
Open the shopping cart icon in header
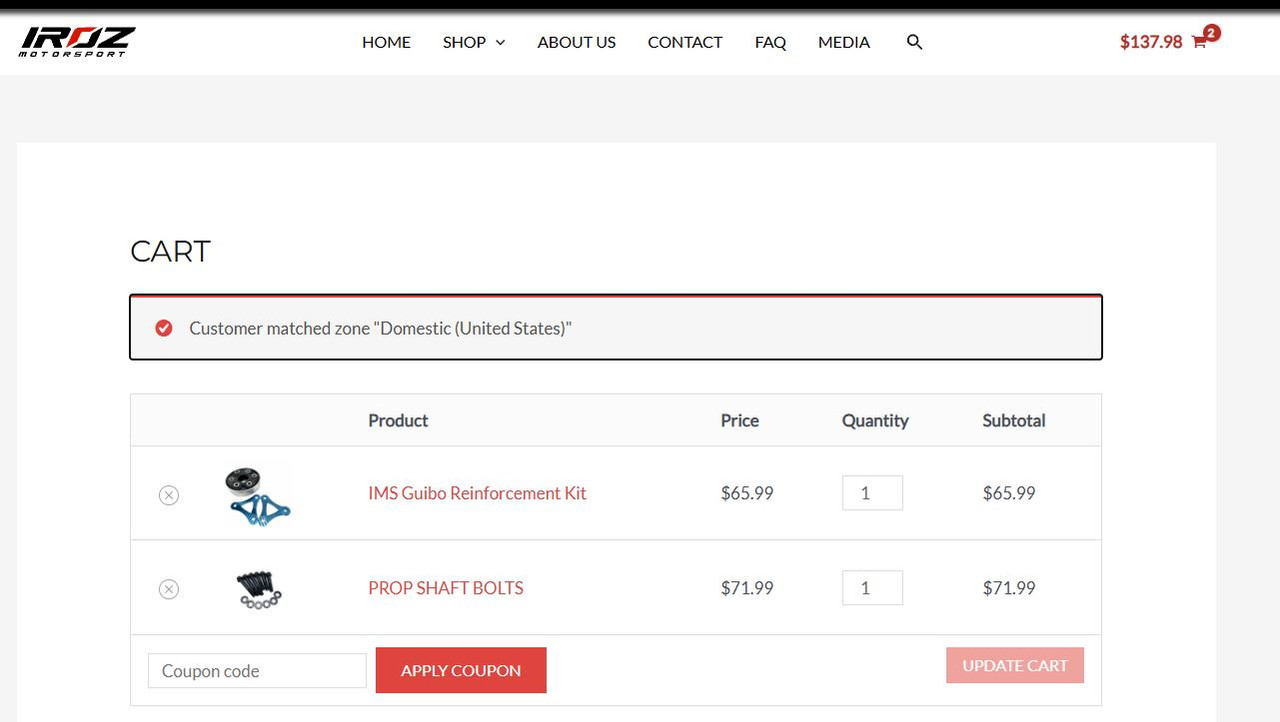(1199, 42)
